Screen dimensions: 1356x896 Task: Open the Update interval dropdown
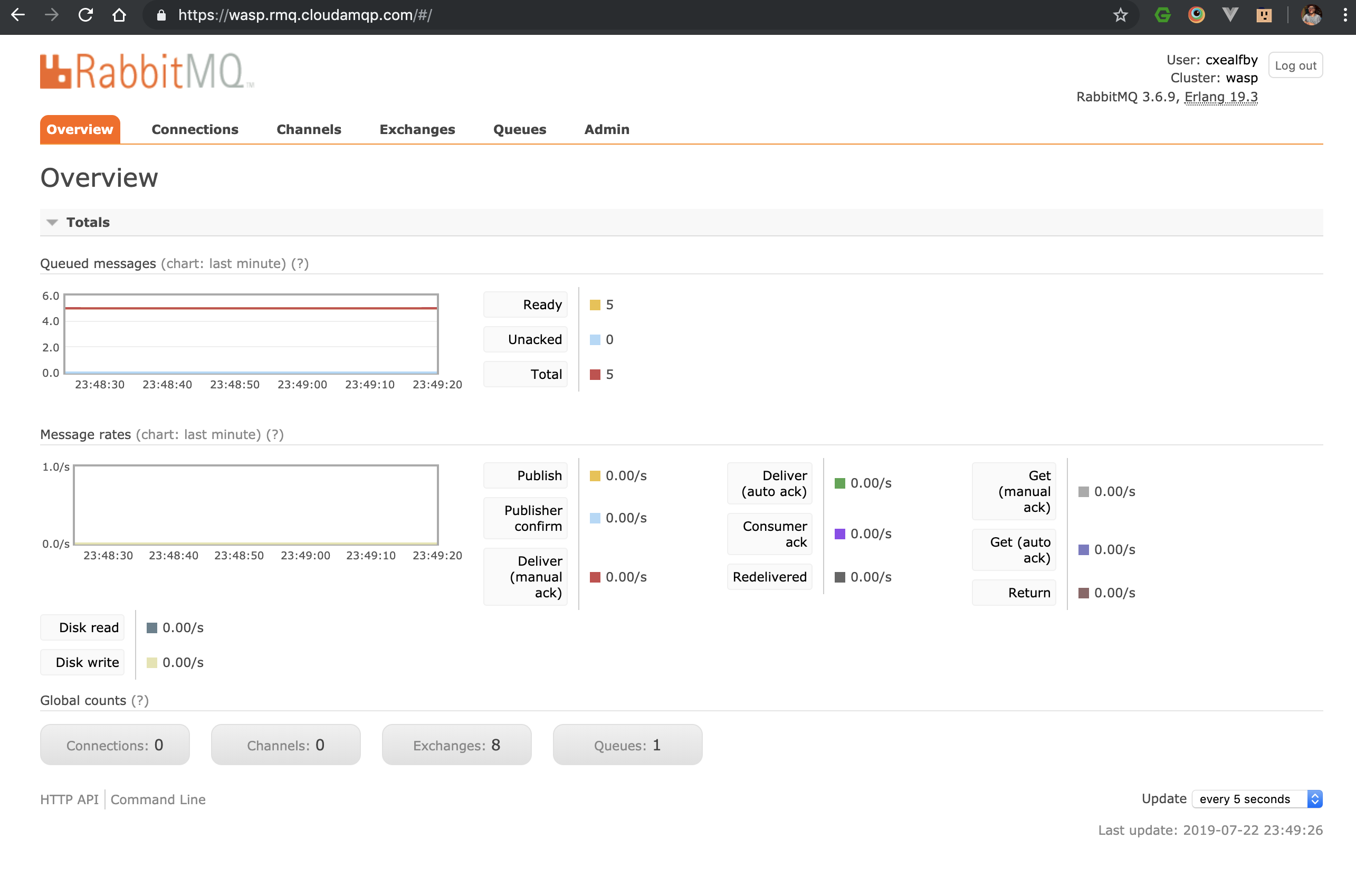[x=1257, y=799]
